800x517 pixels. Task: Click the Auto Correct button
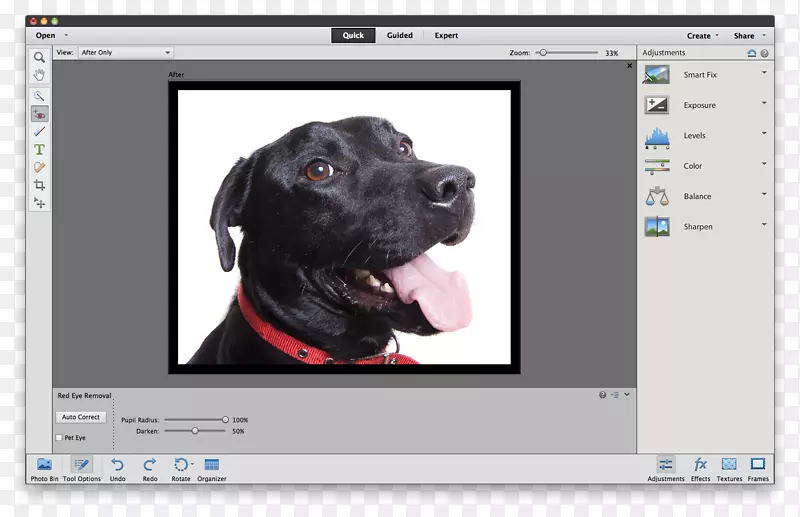point(81,417)
